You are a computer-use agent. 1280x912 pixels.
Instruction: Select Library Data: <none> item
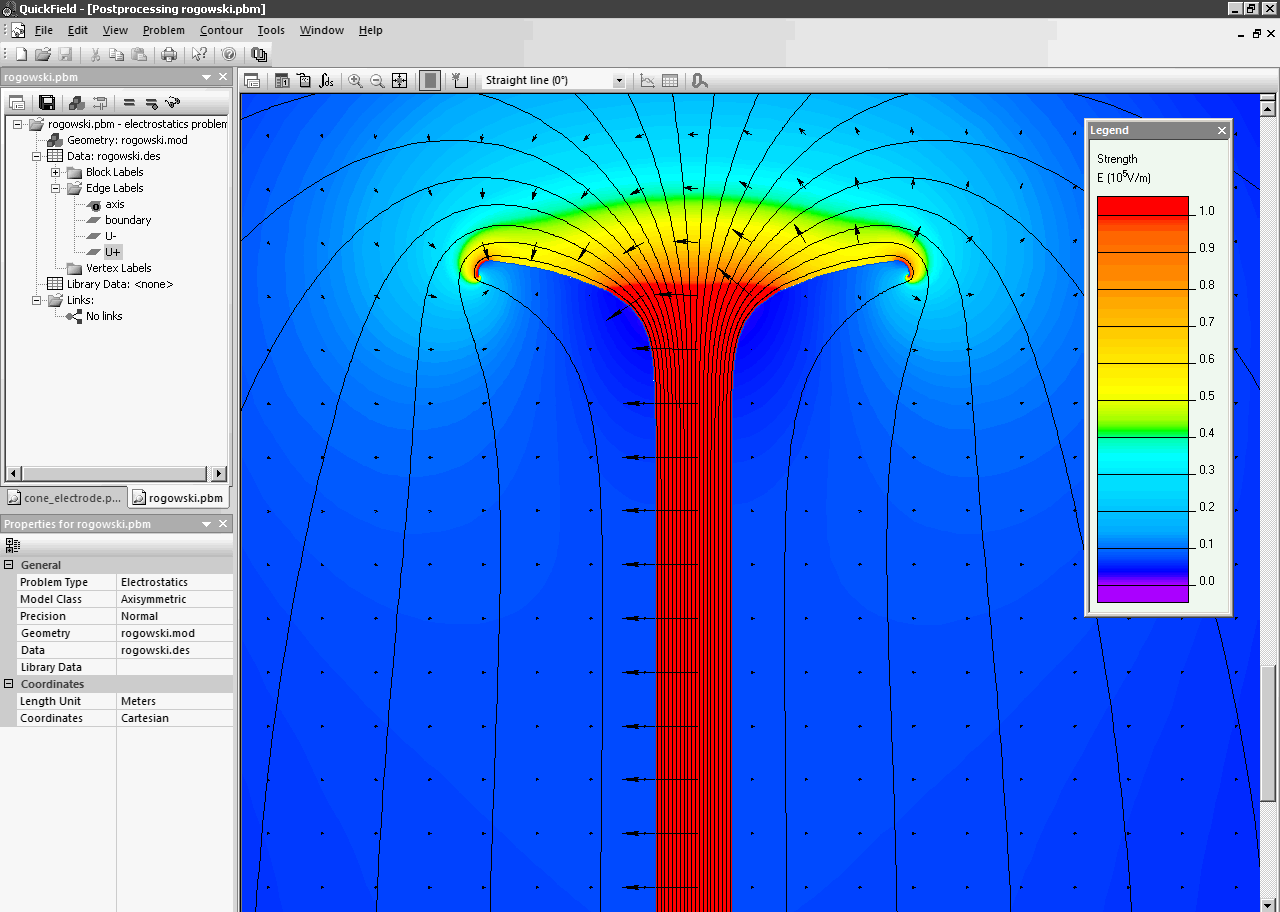point(120,284)
